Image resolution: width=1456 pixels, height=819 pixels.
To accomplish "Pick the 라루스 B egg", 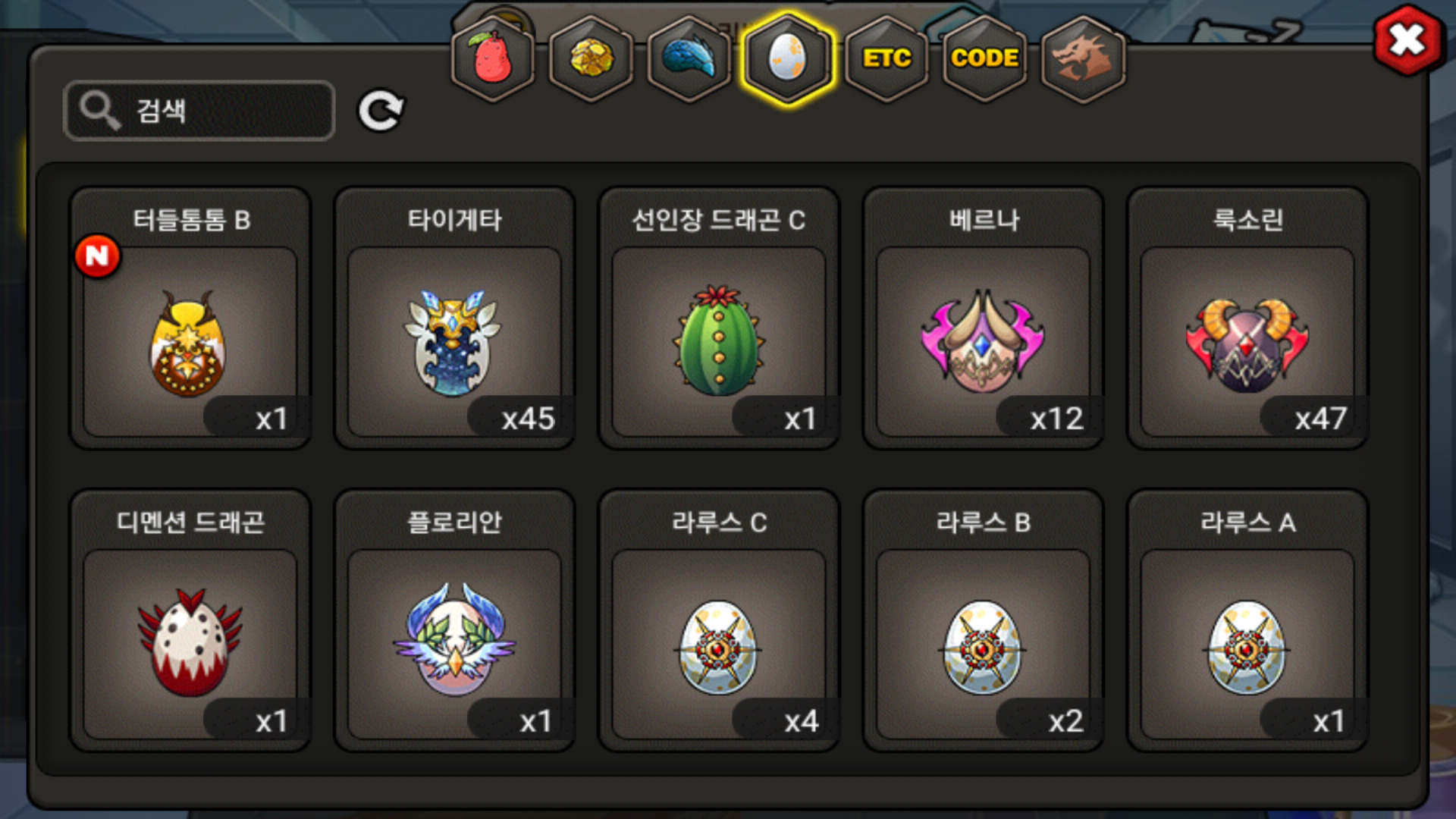I will (984, 620).
